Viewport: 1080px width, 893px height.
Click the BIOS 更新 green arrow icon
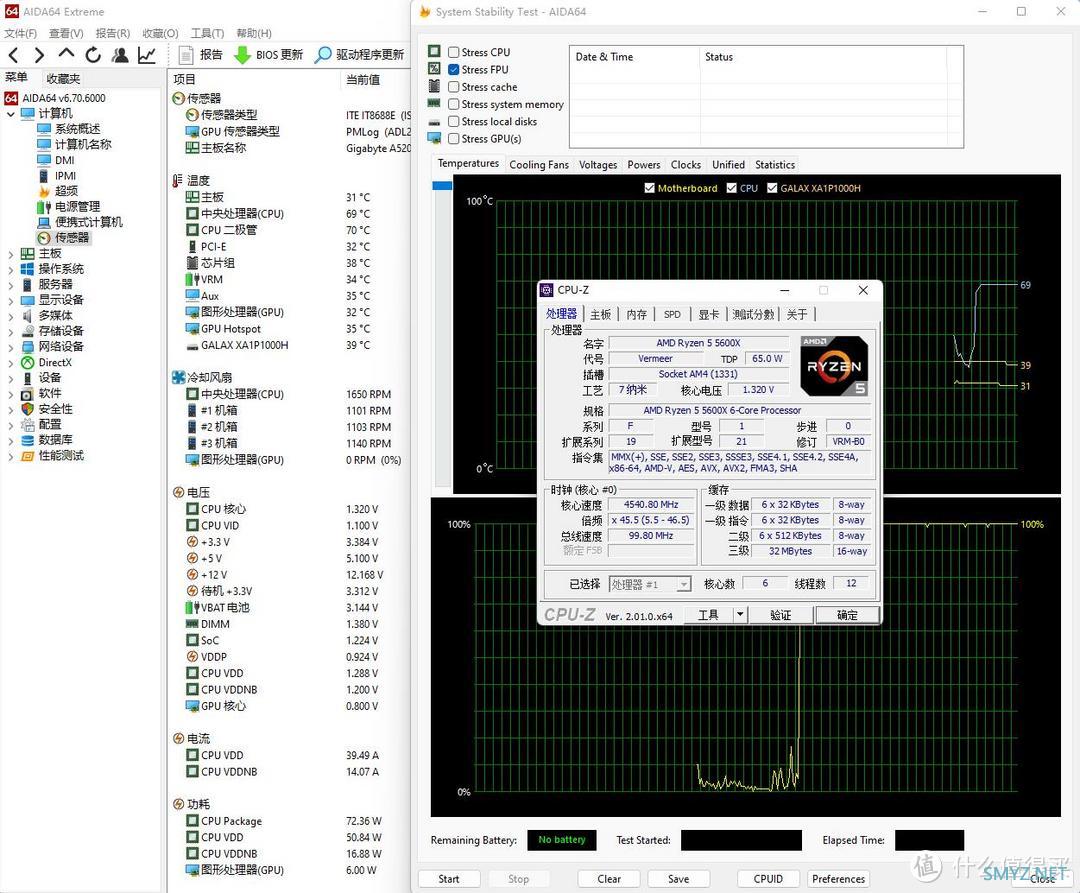coord(242,55)
